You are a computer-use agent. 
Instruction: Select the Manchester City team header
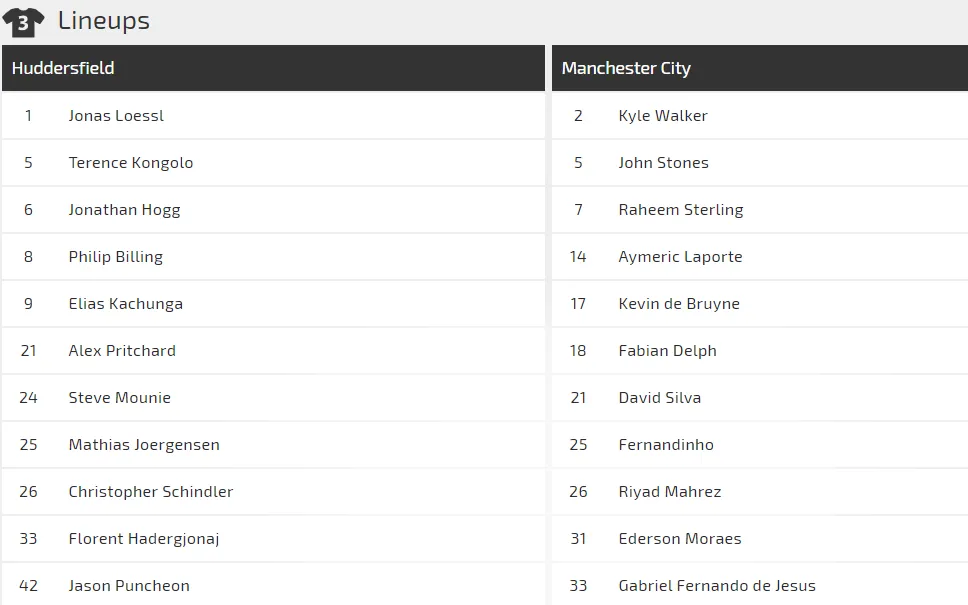[760, 68]
